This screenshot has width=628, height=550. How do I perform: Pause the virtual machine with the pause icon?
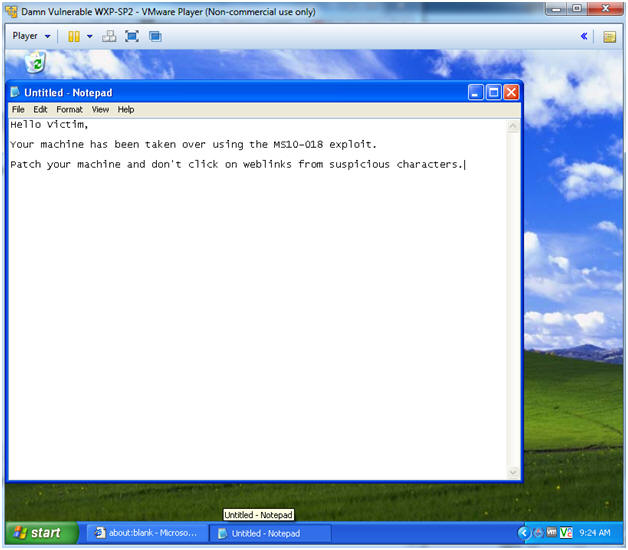click(x=74, y=36)
